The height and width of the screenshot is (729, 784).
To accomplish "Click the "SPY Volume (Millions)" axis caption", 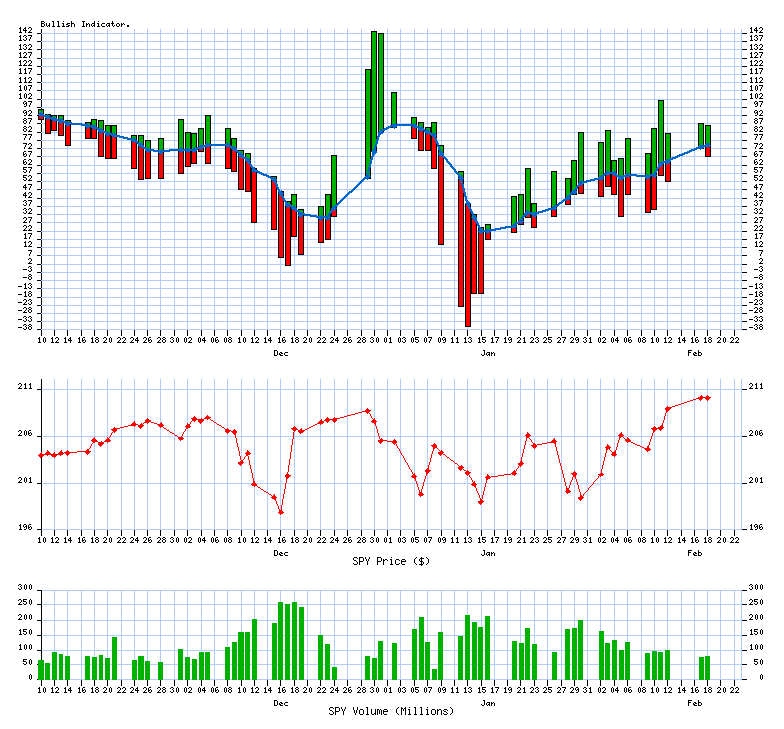I will coord(392,711).
